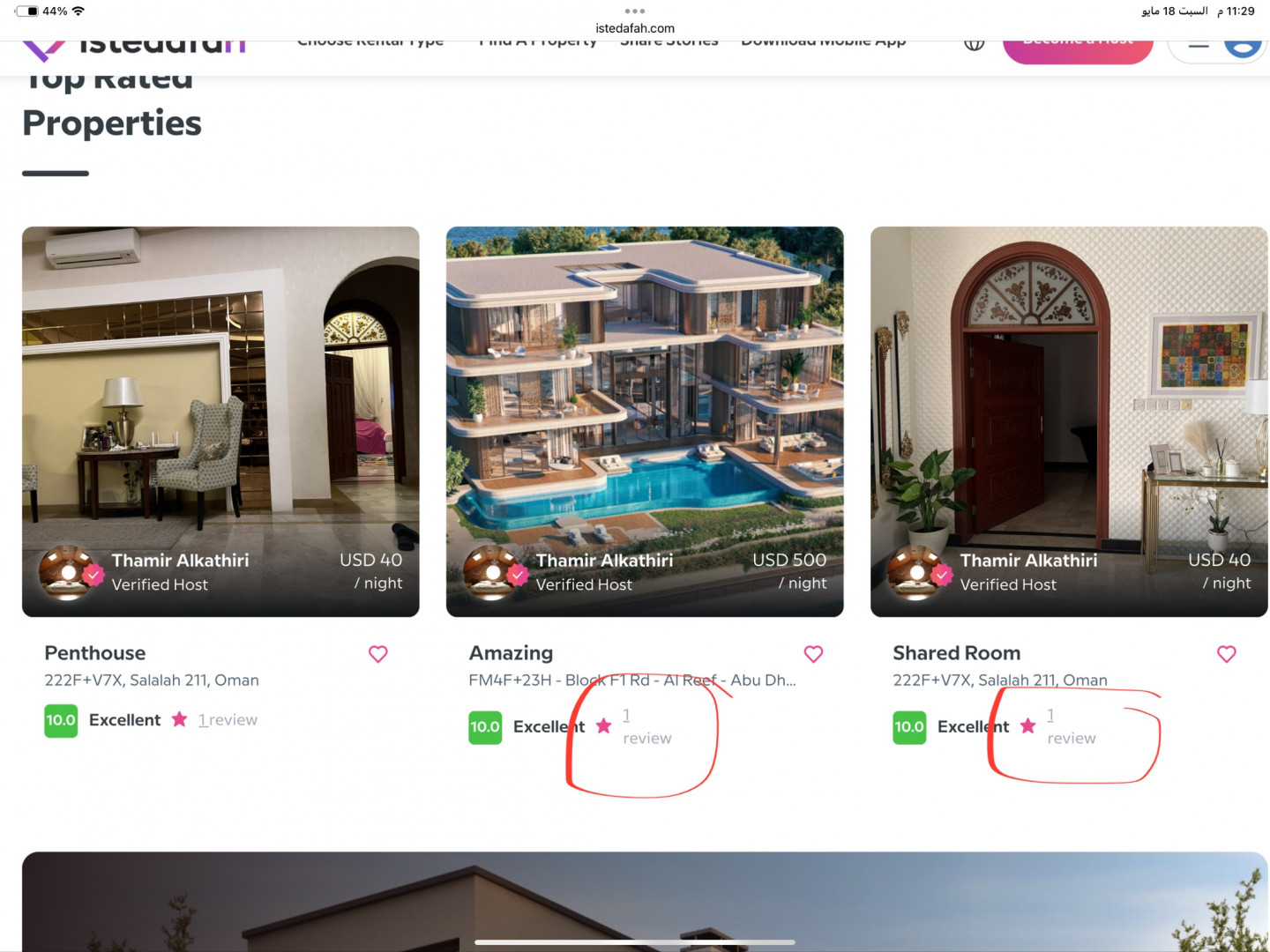The height and width of the screenshot is (952, 1270).
Task: Open the globe language selector icon
Action: 974,44
